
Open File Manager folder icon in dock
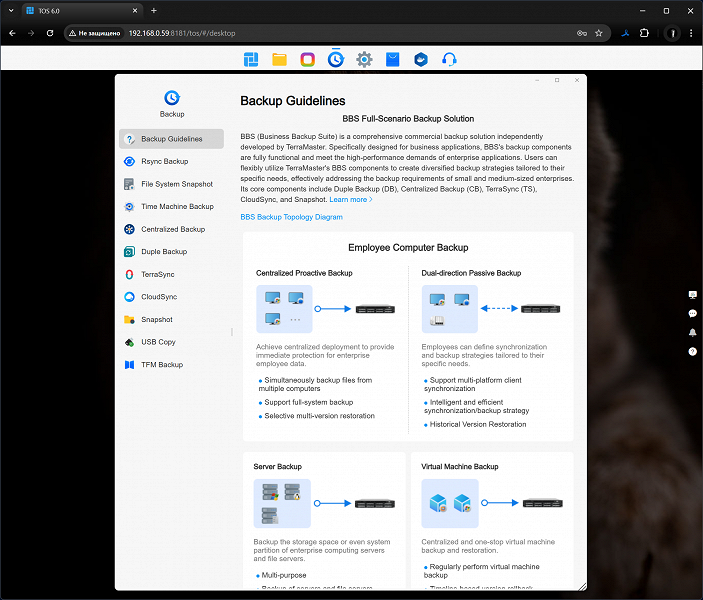click(279, 59)
